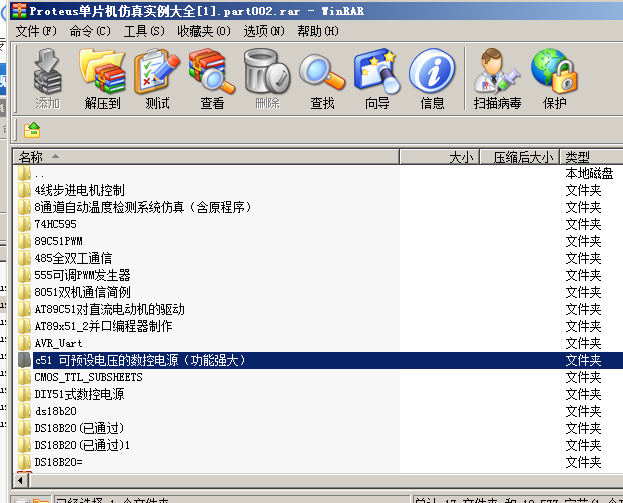623x503 pixels.
Task: Click folder icon of DS18B20= row
Action: coord(25,462)
